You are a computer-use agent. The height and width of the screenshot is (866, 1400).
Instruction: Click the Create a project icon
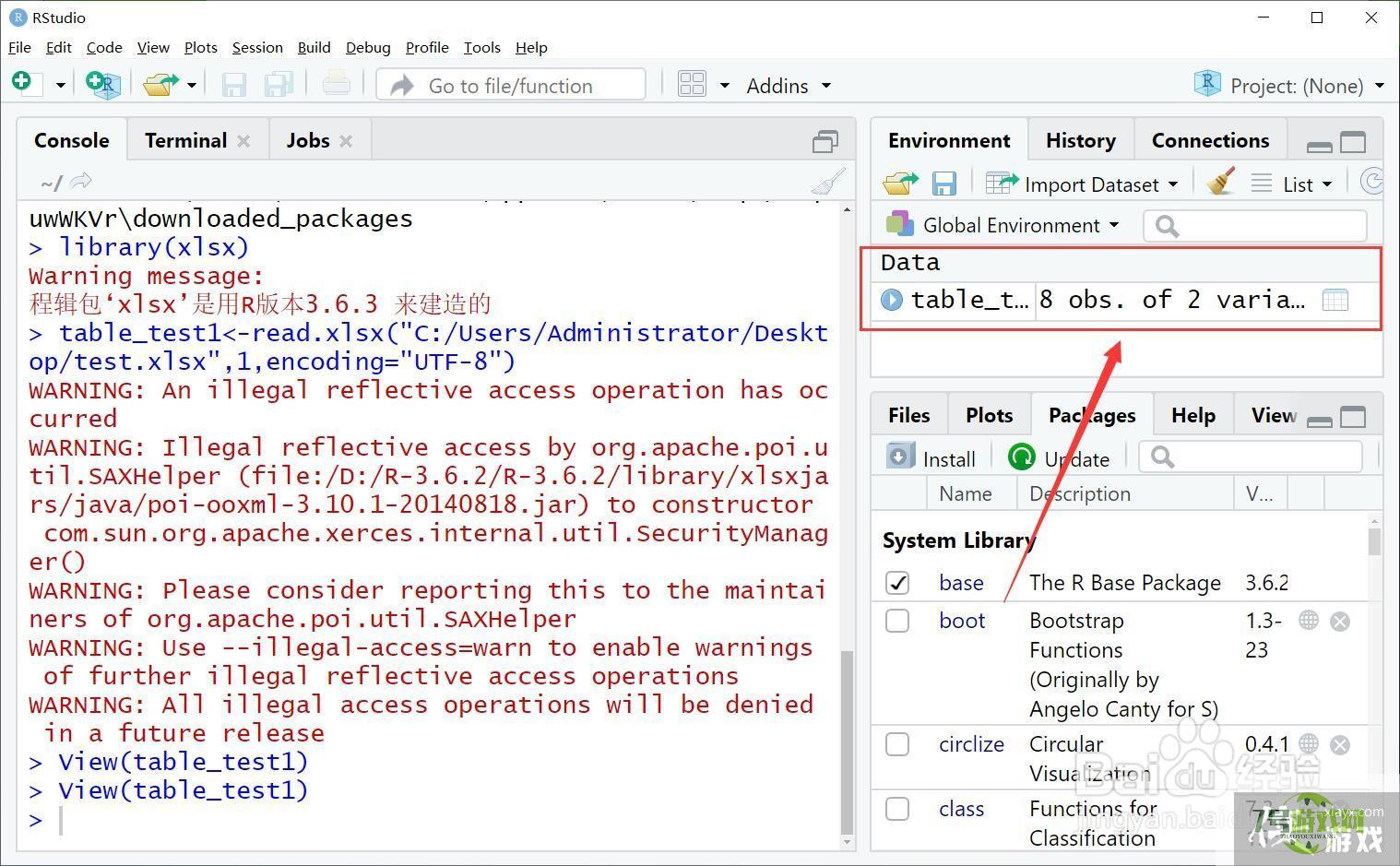pyautogui.click(x=103, y=85)
